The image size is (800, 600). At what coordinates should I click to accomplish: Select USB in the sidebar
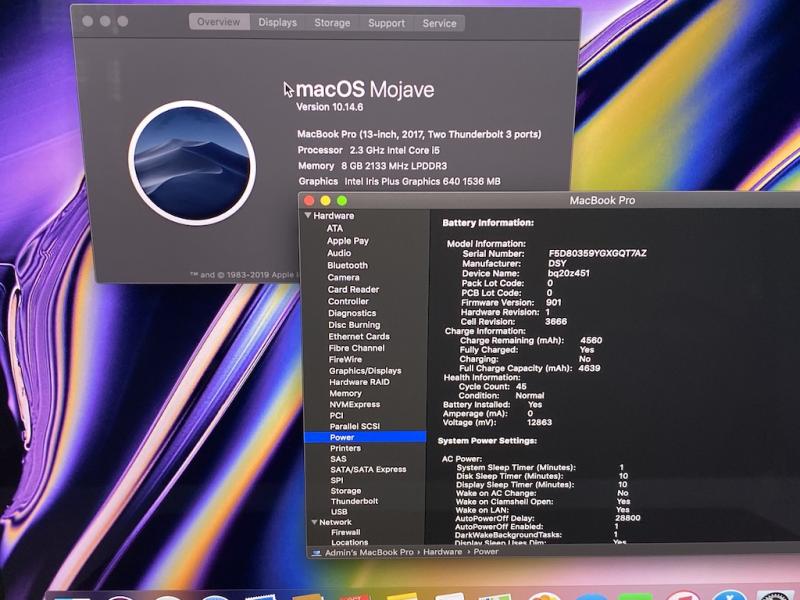coord(339,512)
